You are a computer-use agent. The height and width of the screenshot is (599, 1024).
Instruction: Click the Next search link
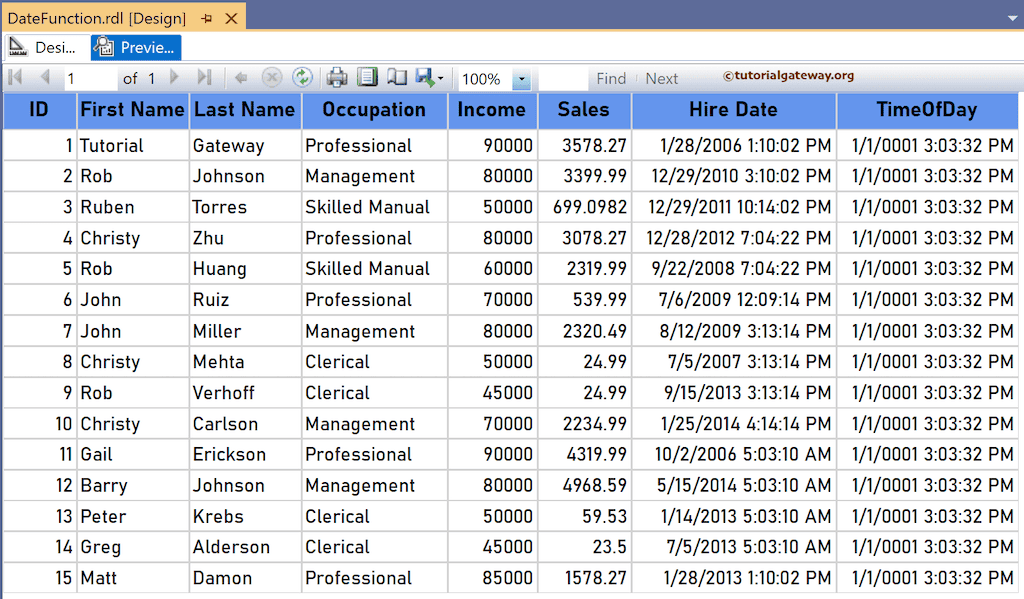[661, 78]
